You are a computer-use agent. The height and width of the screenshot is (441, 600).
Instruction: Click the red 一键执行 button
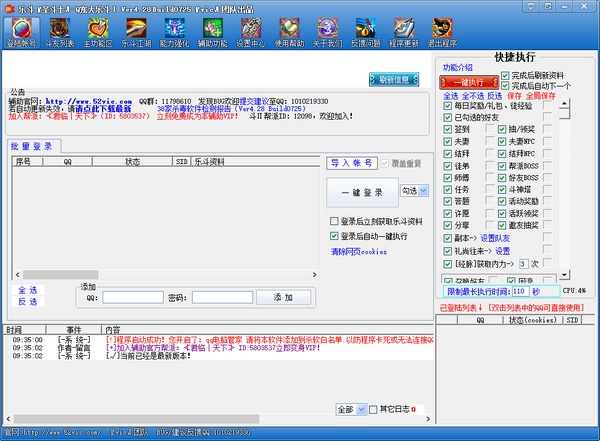469,81
